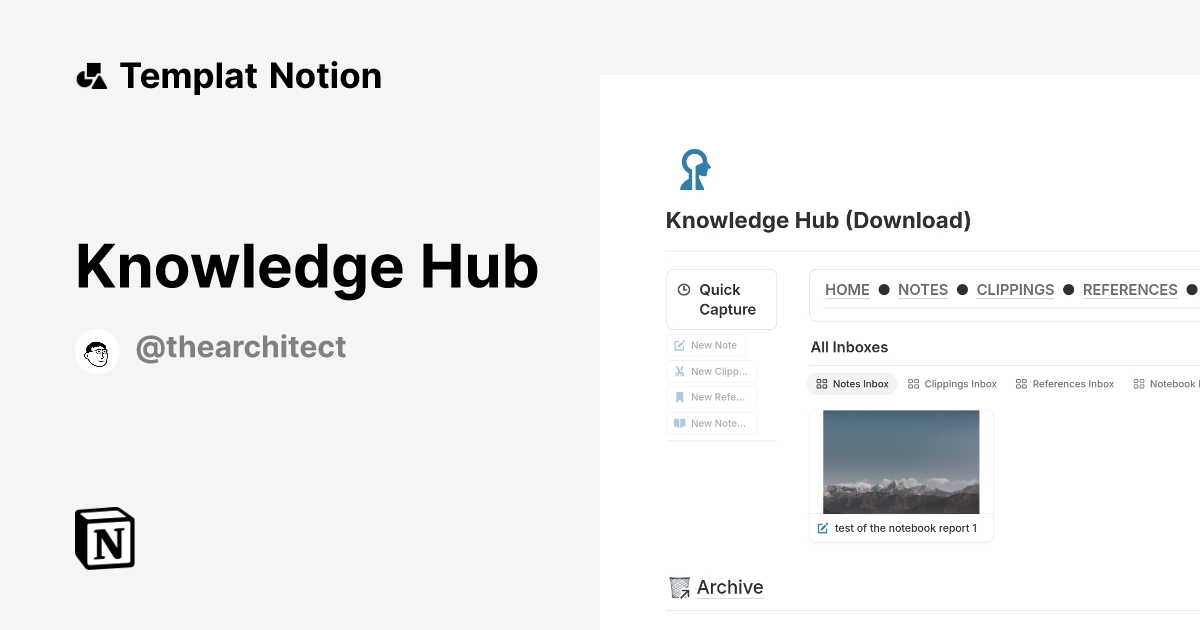Open the card titled test of the notebook report 1
Viewport: 1200px width, 630px height.
pos(905,527)
